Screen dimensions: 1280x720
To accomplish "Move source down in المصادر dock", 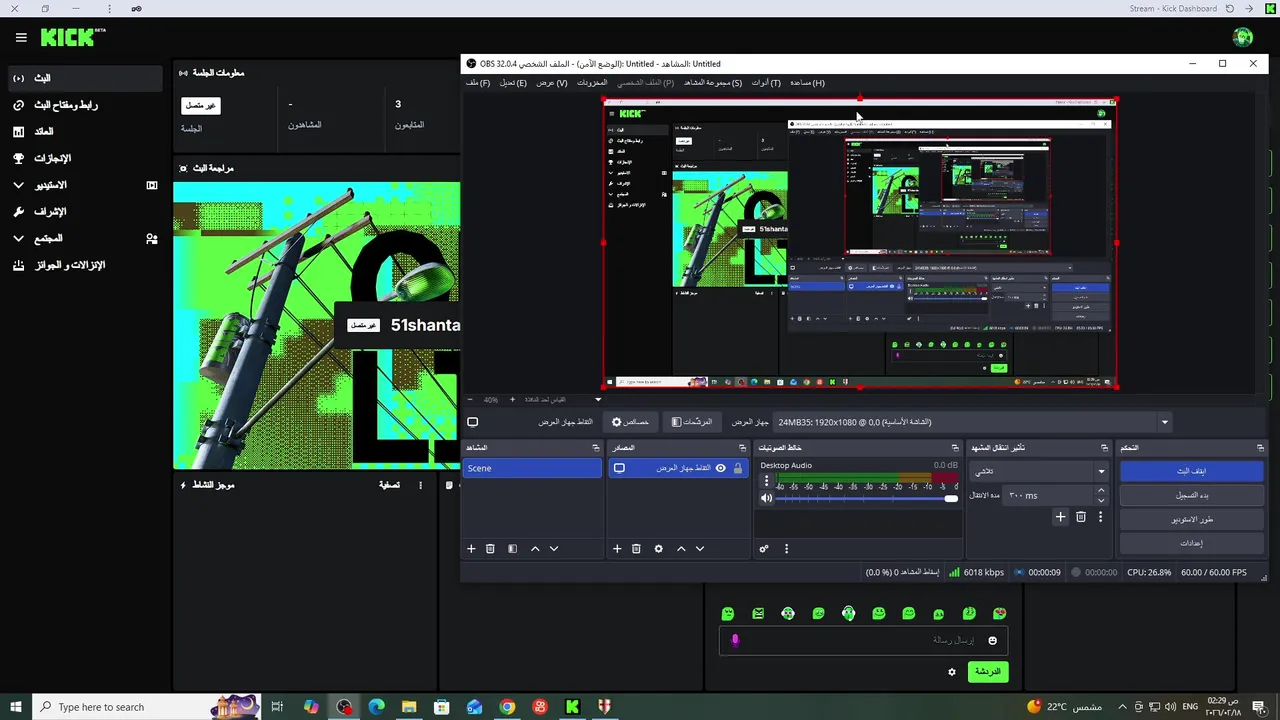I will click(x=700, y=548).
